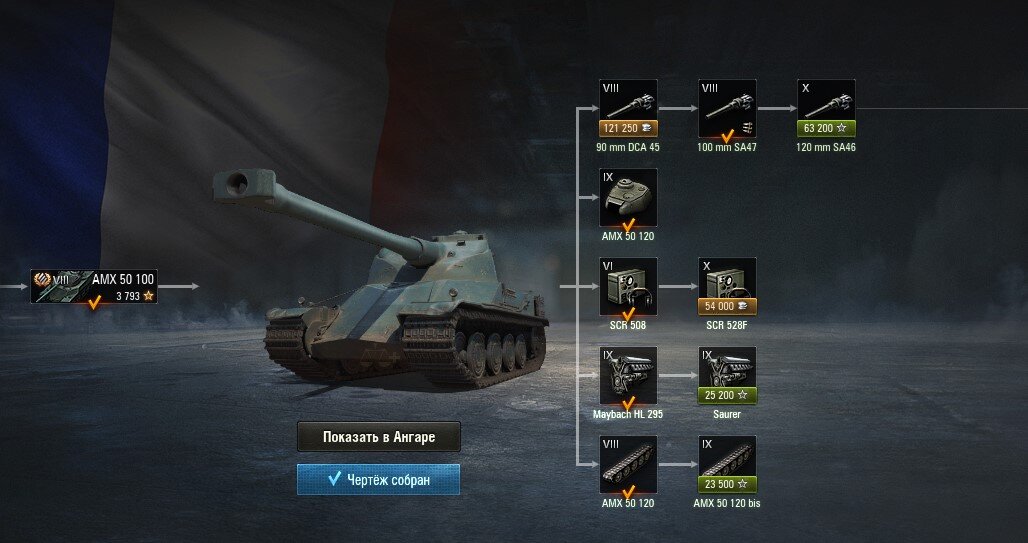Choose the SCR 508 radio module
1028x543 pixels.
(628, 287)
